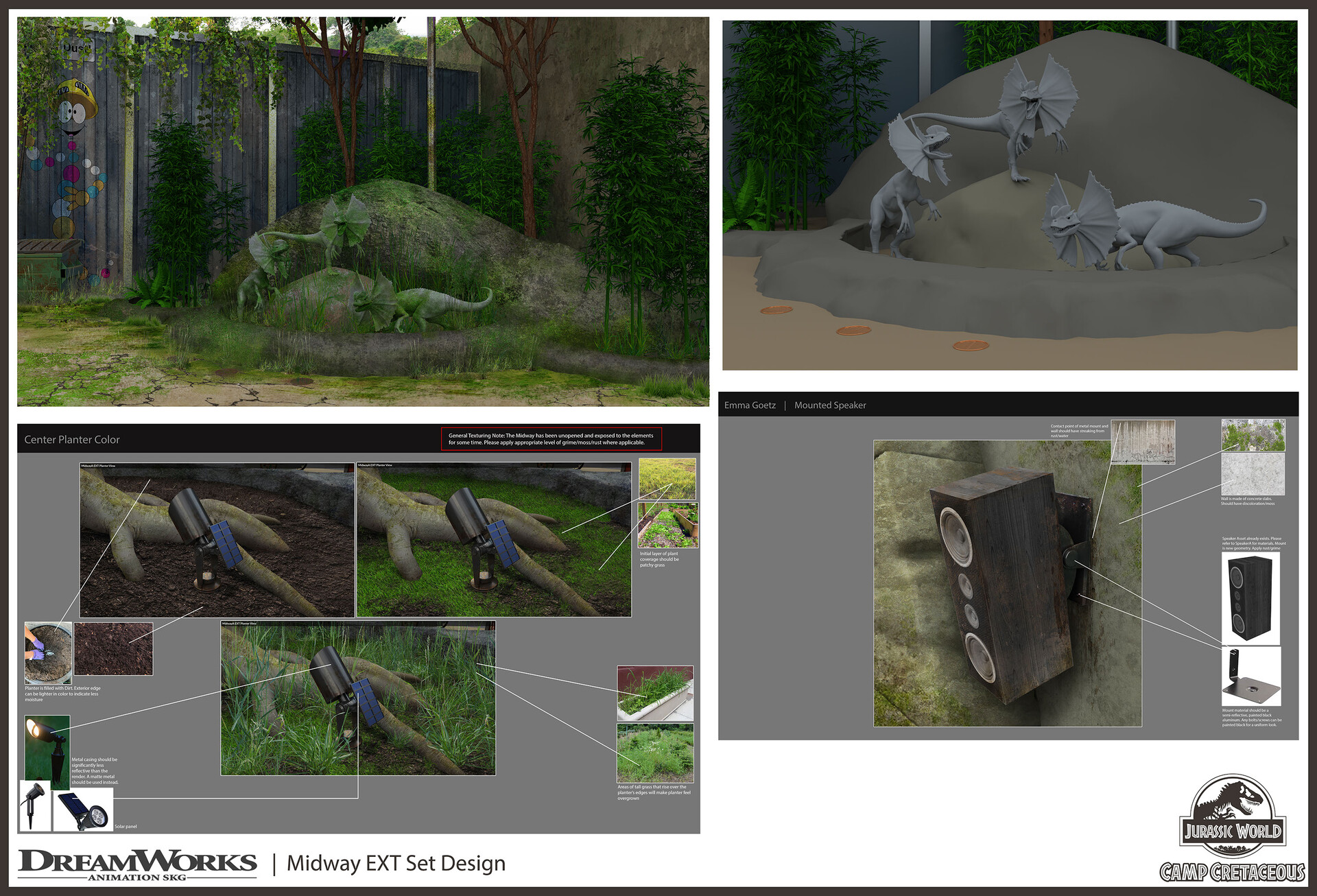Select the dirt-filled planter view image
Viewport: 1317px width, 896px height.
pyautogui.click(x=217, y=540)
